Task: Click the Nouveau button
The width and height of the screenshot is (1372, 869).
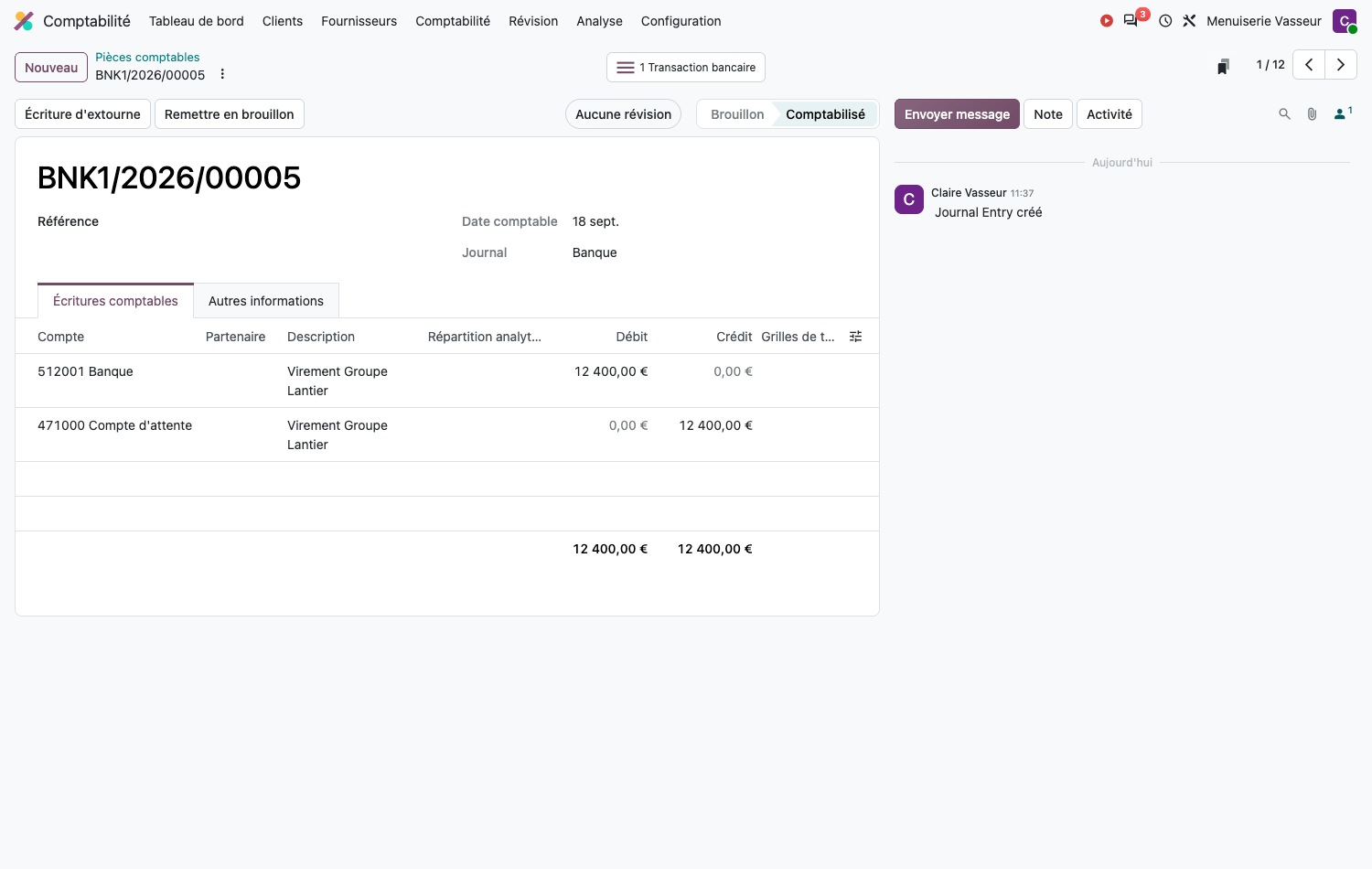Action: pyautogui.click(x=51, y=68)
